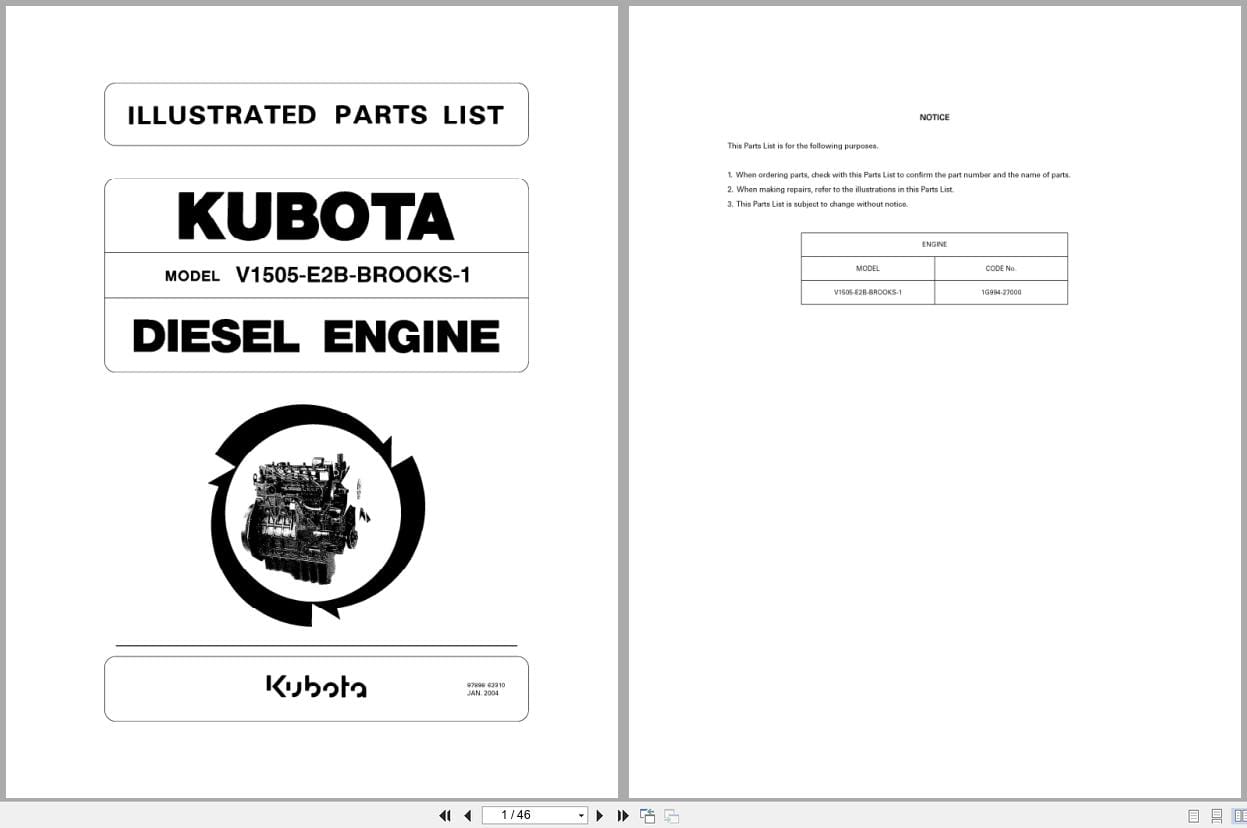1247x828 pixels.
Task: Jump to the last page
Action: 623,815
